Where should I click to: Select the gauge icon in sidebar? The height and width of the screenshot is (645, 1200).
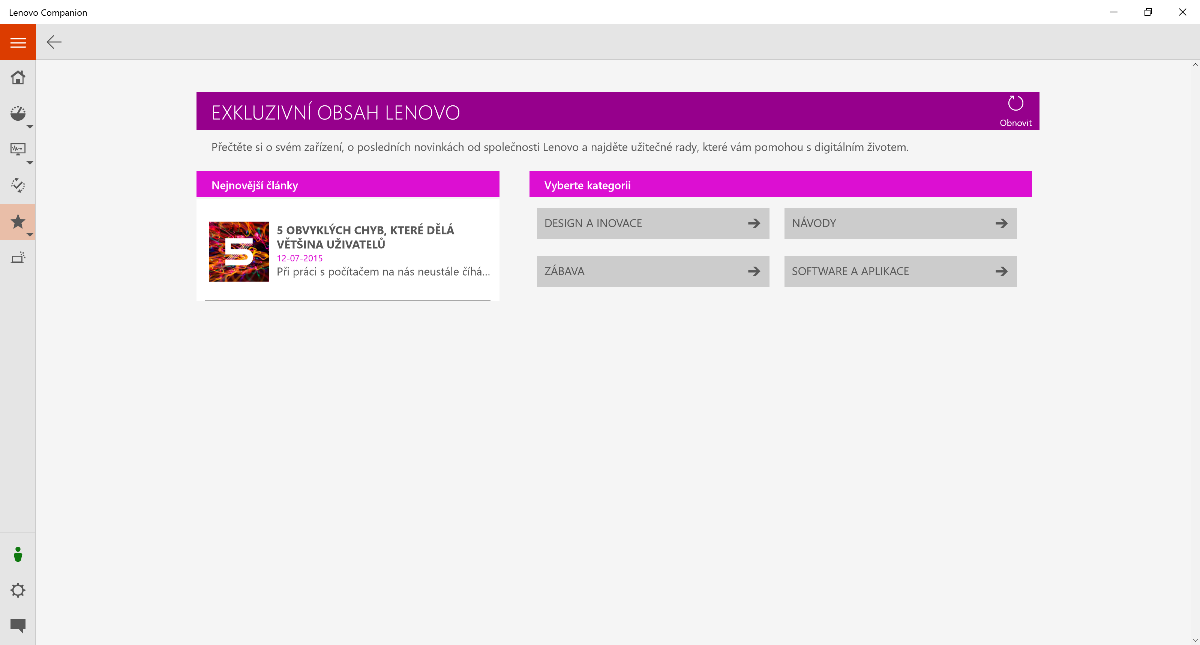coord(17,114)
